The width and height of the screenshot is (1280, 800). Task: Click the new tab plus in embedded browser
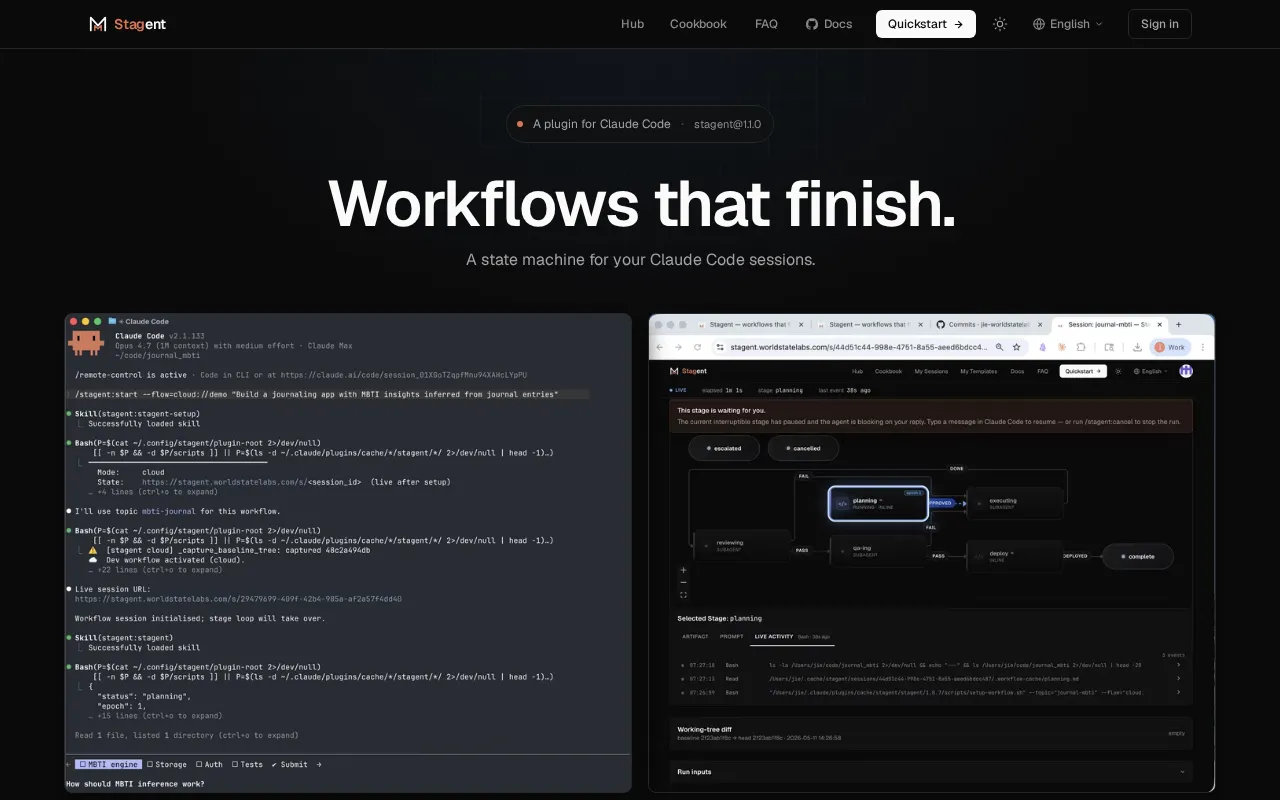1179,325
